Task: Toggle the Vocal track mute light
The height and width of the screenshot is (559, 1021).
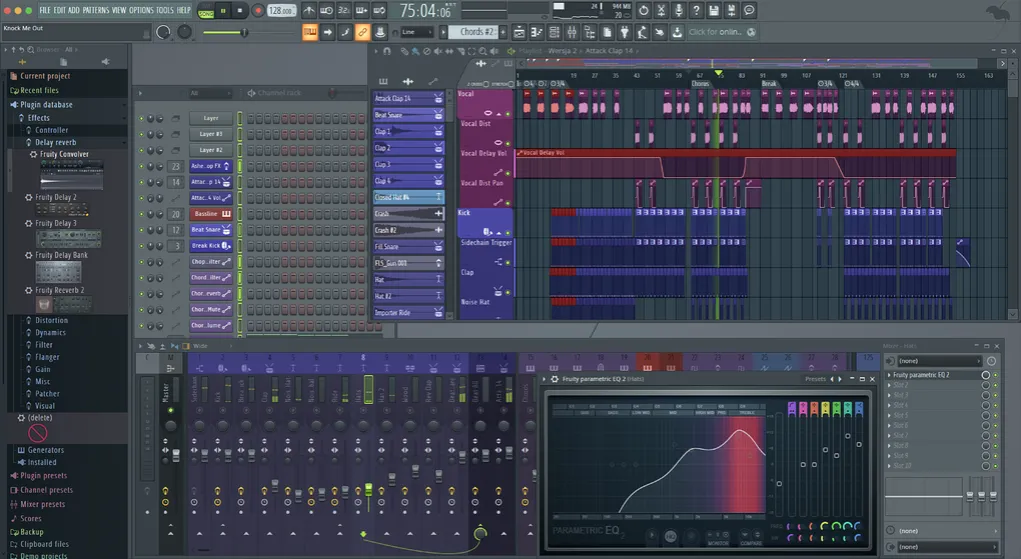Action: (x=507, y=114)
